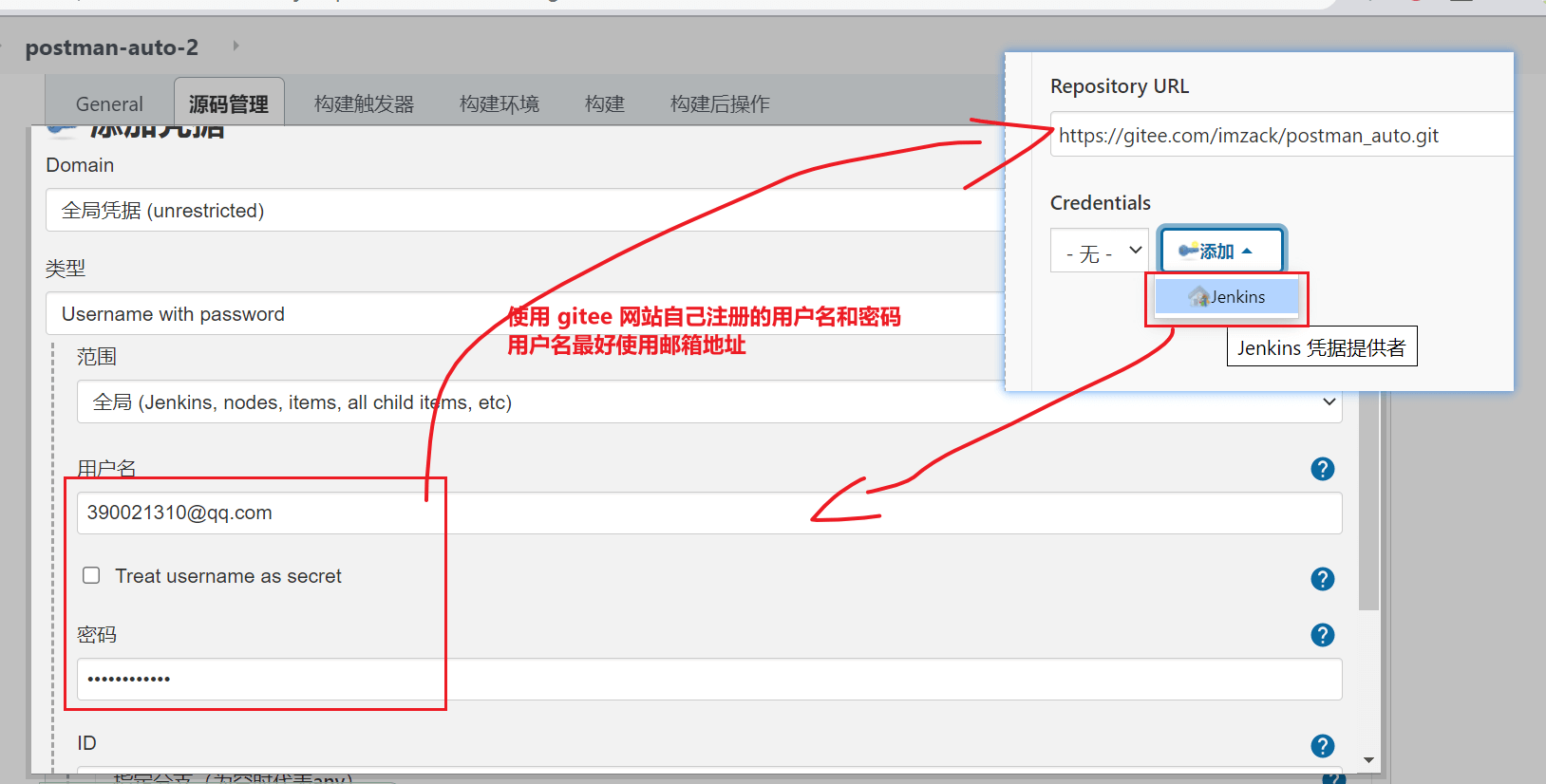Screen dimensions: 1546x784
Task: Focus the 密码 password field
Action: 709,679
